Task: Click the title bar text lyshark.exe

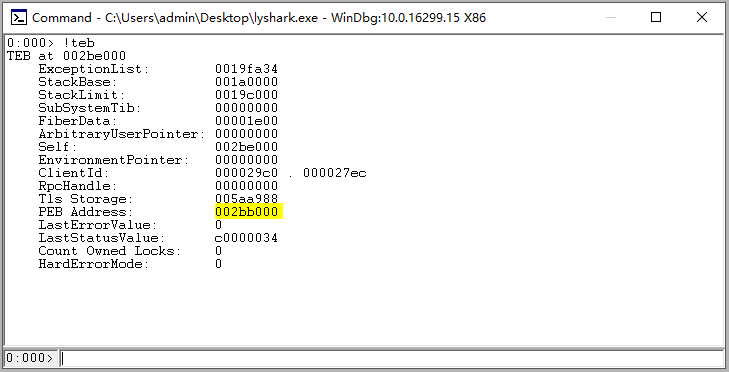Action: tap(285, 18)
